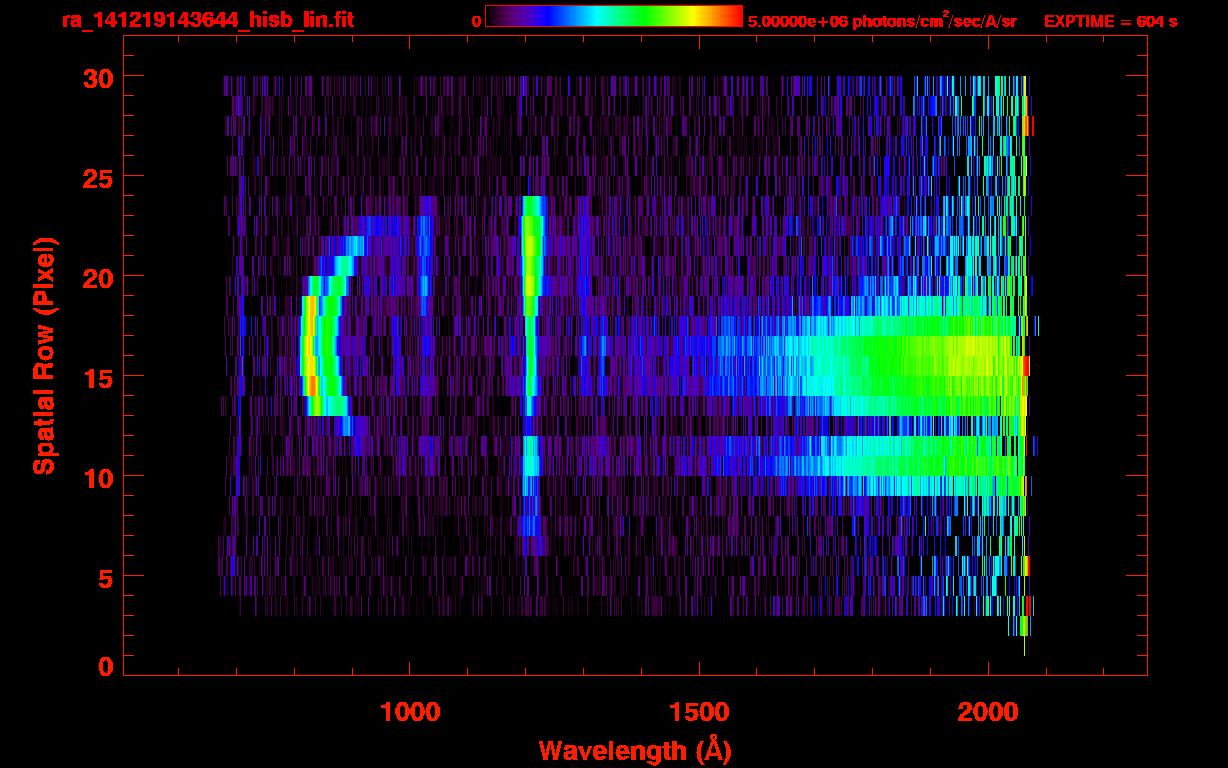This screenshot has width=1228, height=768.
Task: Click the EXPTIME = 604 s text
Action: click(1110, 21)
